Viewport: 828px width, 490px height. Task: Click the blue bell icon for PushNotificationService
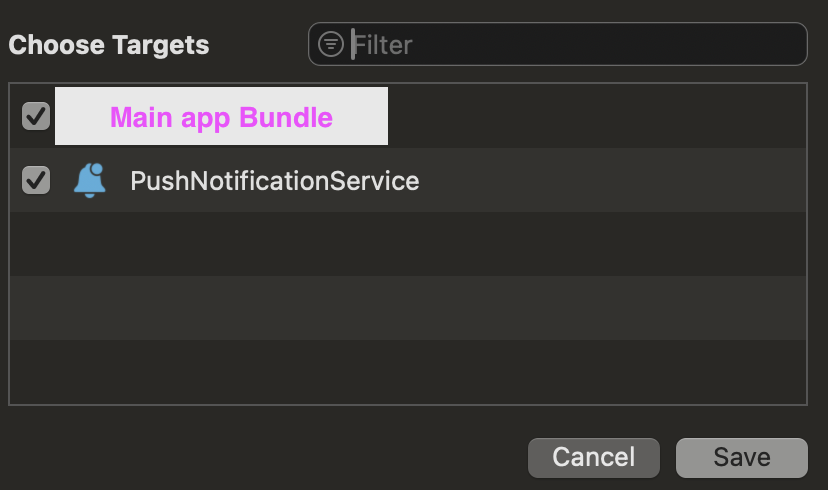[90, 181]
